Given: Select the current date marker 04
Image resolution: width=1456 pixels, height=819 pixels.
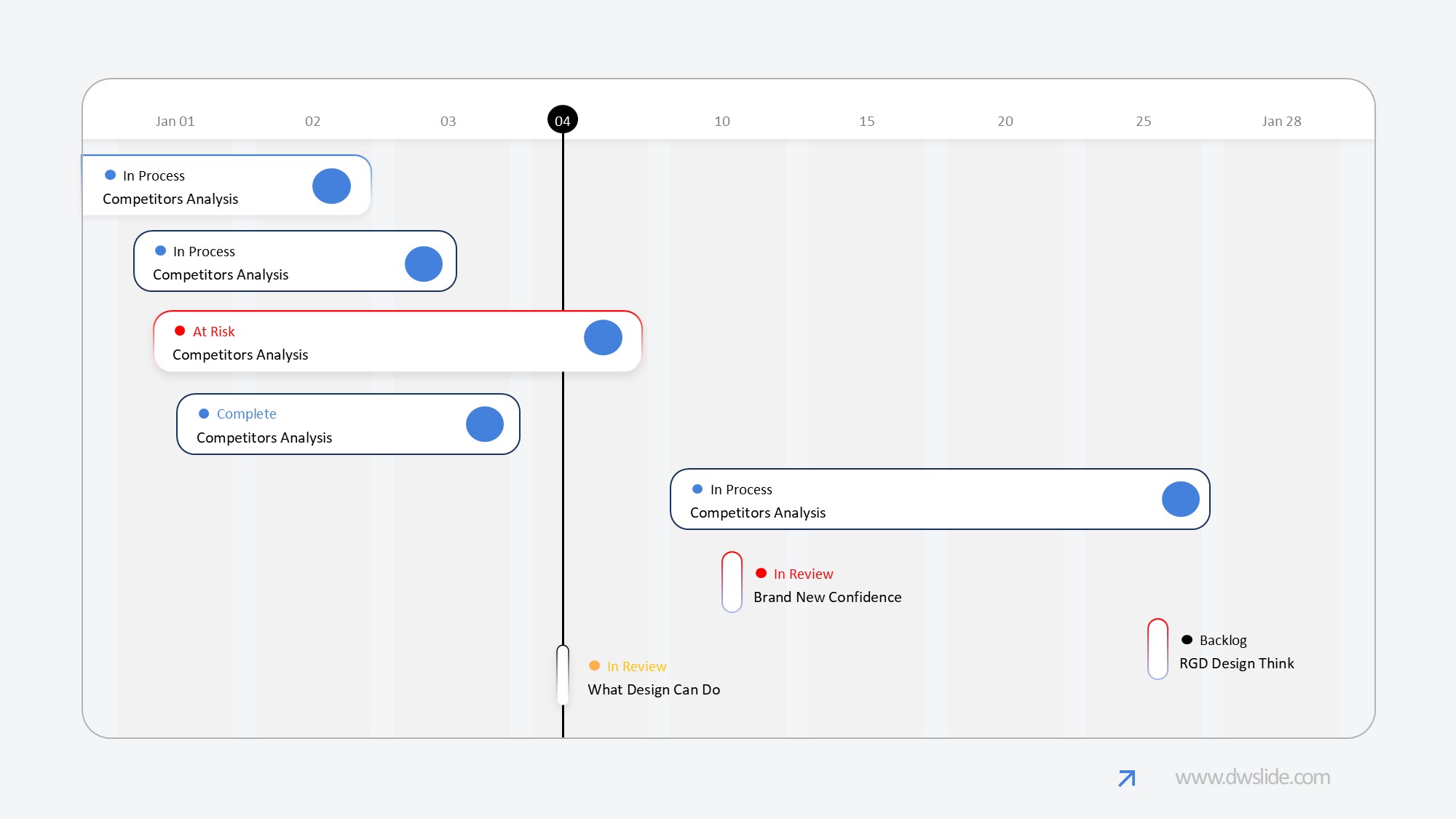Looking at the screenshot, I should click(562, 121).
